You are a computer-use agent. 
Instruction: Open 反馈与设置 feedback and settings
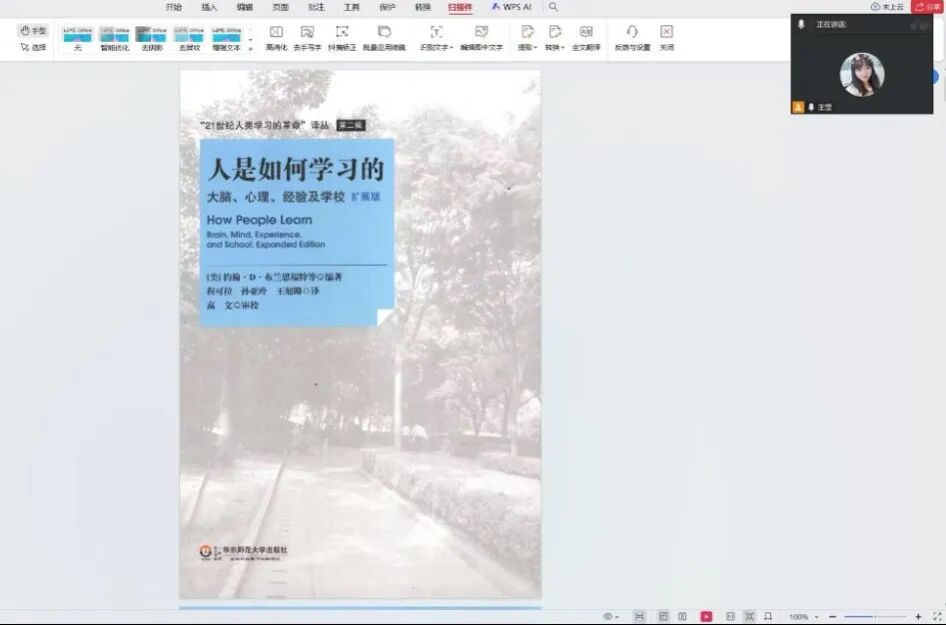[x=632, y=33]
